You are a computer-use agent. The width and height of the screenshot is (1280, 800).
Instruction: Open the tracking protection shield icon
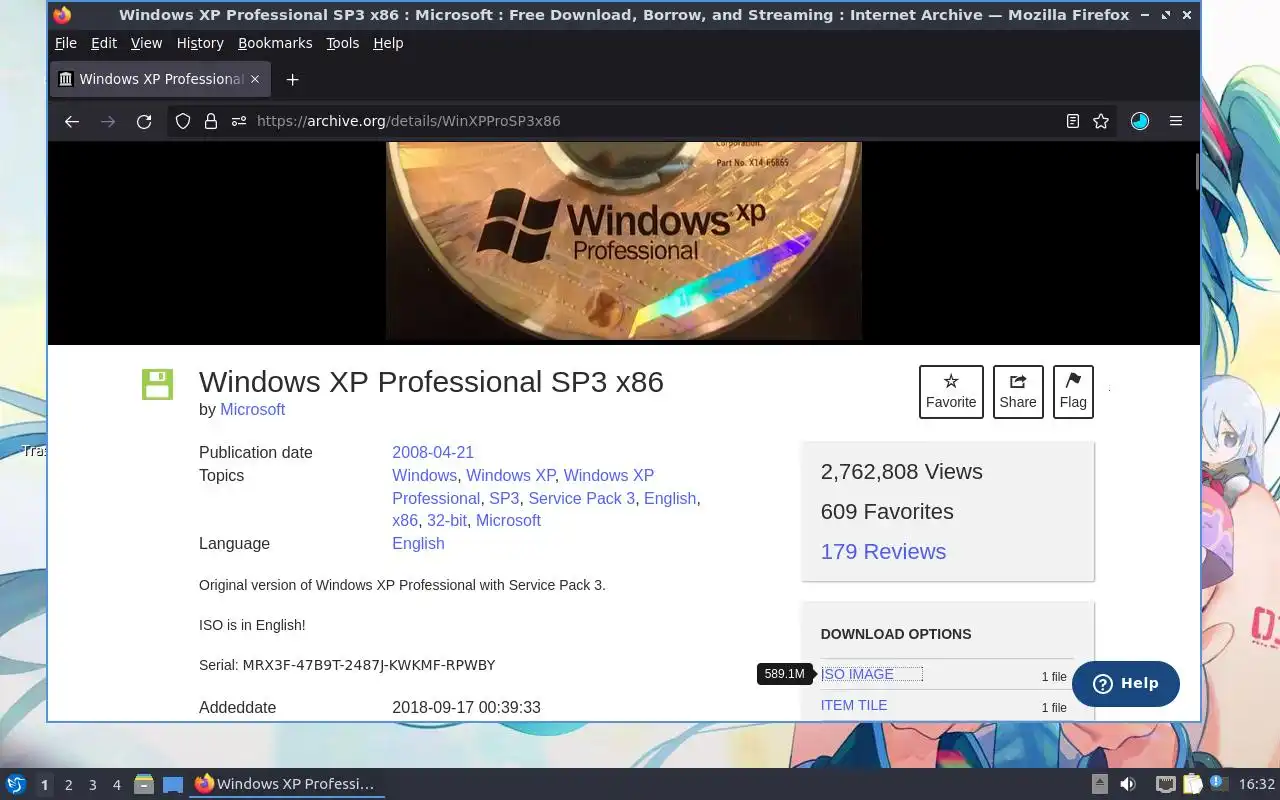(x=183, y=121)
